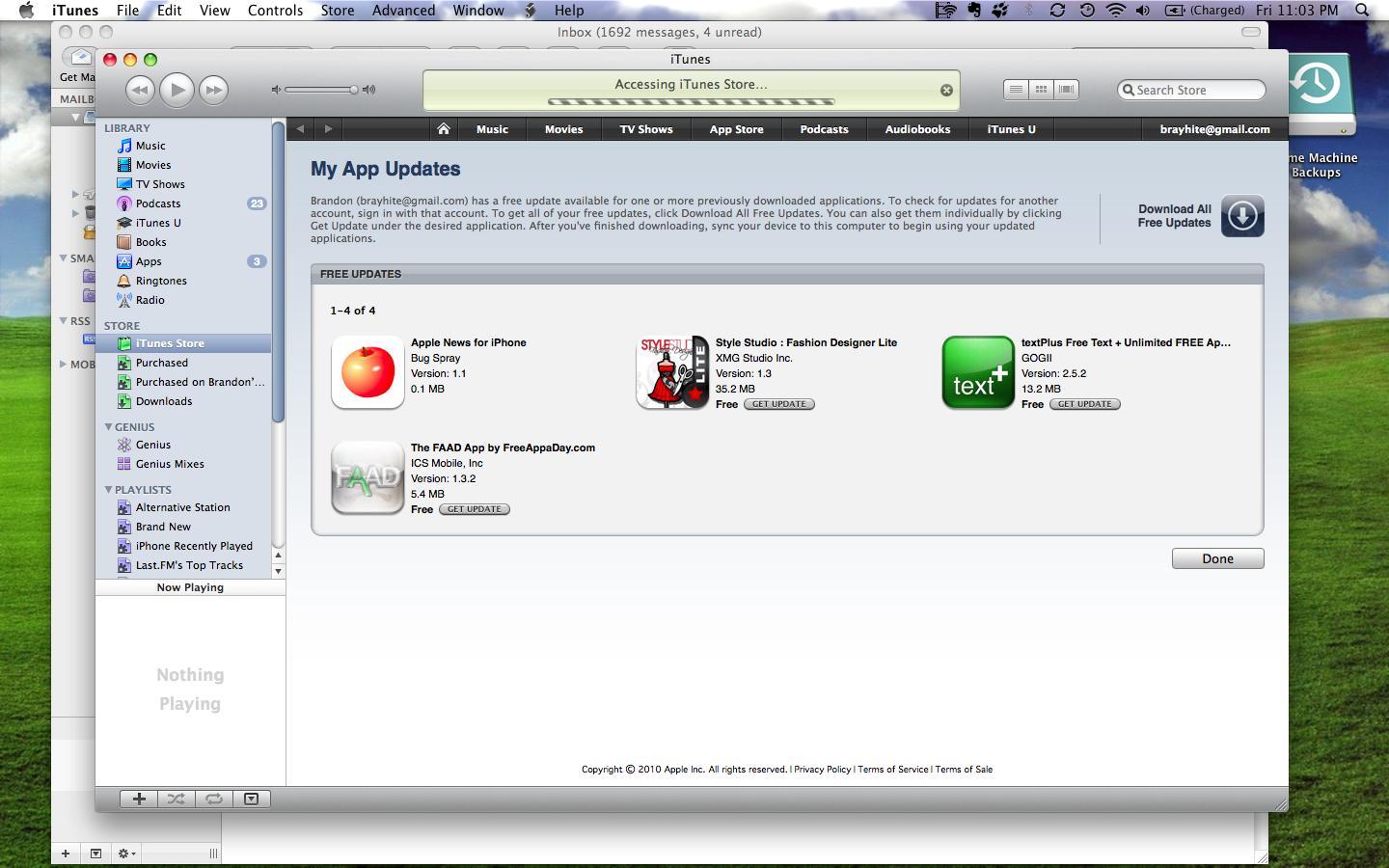This screenshot has height=868, width=1389.
Task: Open the FAAD App icon
Action: 368,477
